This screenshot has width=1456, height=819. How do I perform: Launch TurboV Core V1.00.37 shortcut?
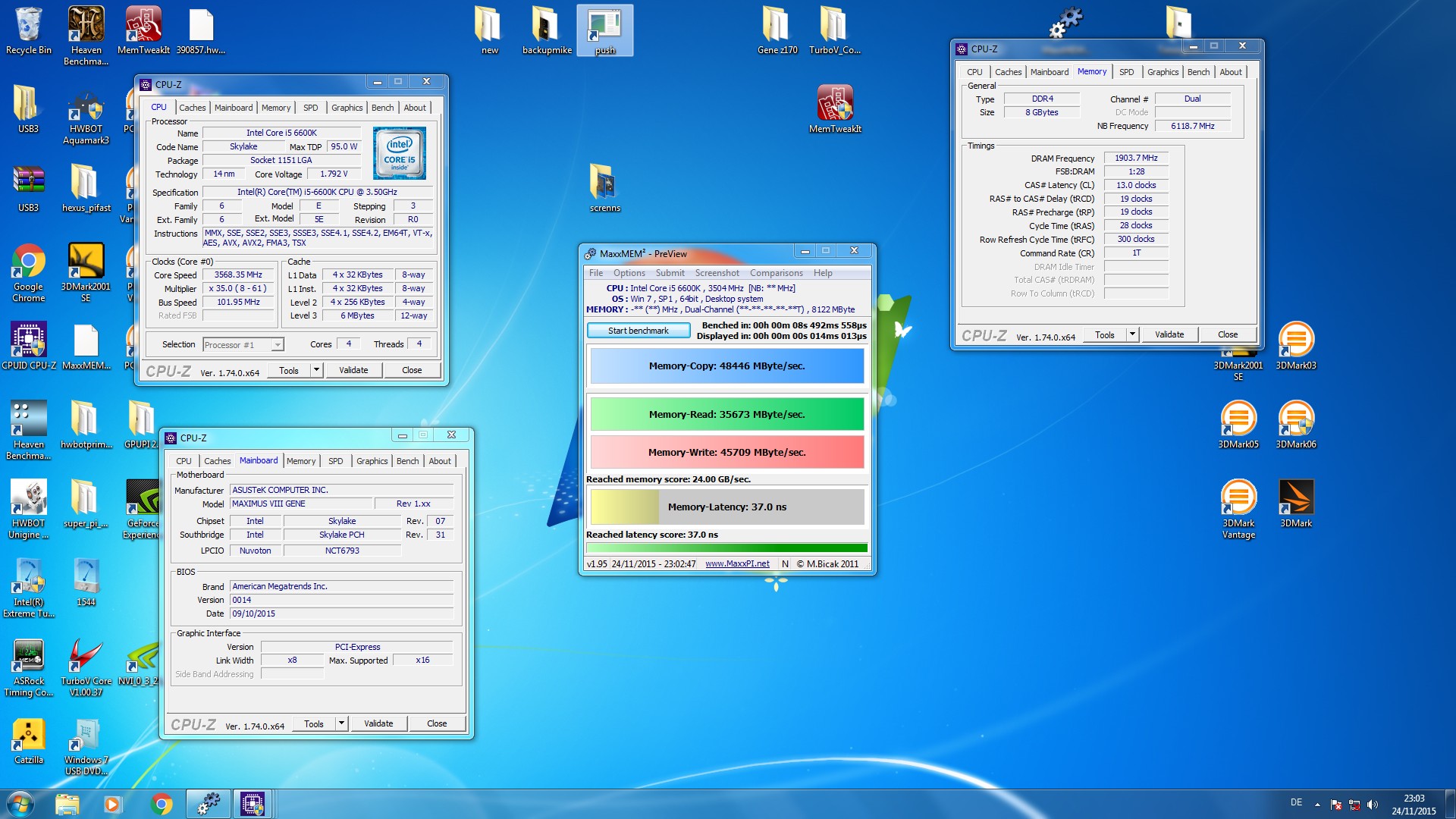[86, 667]
